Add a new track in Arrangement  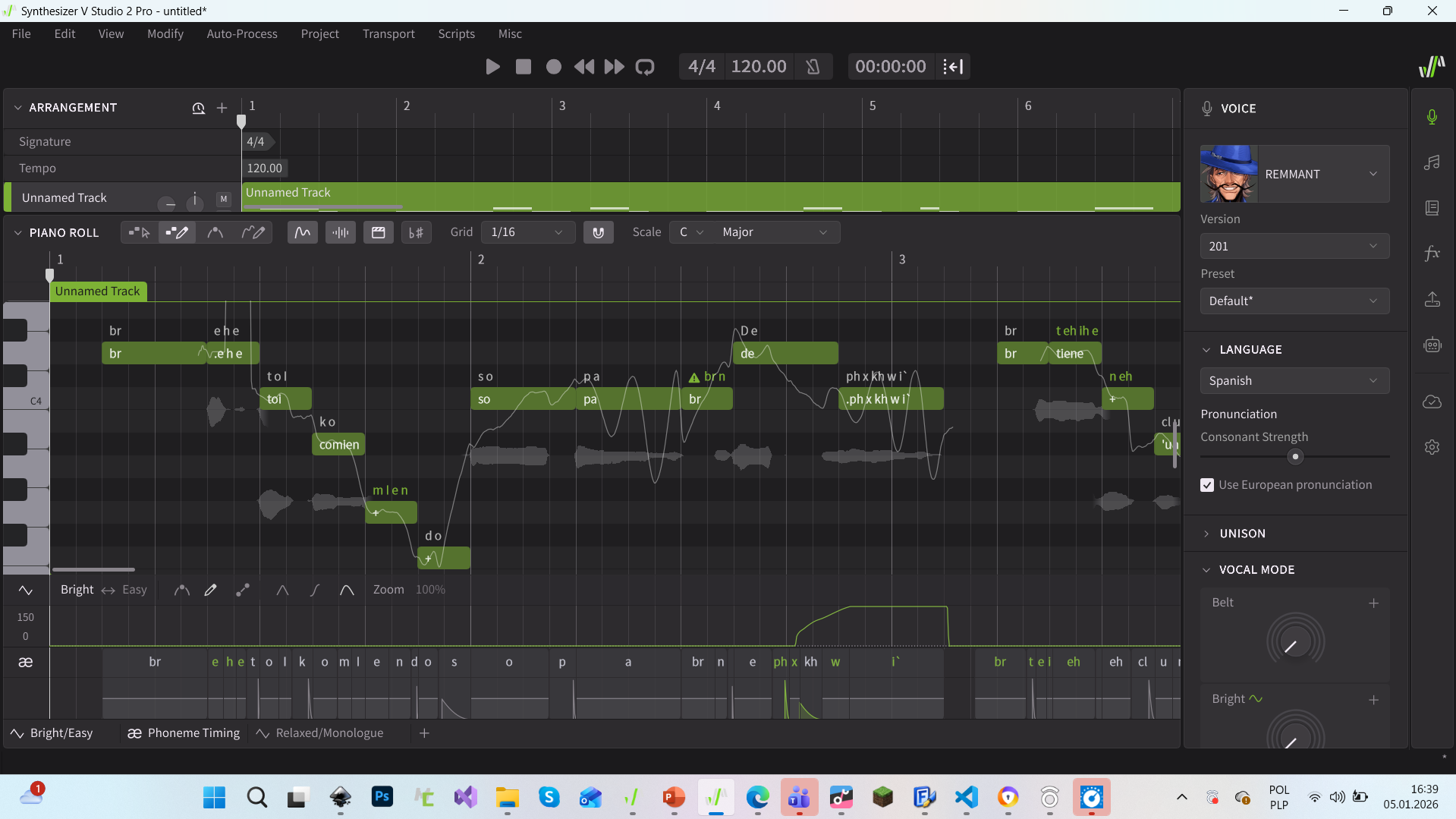coord(222,108)
